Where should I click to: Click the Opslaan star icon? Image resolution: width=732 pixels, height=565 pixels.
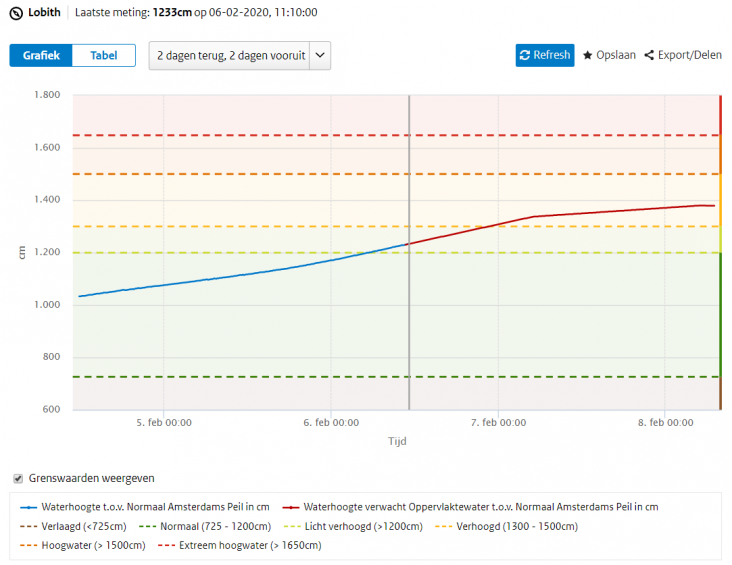click(x=588, y=56)
